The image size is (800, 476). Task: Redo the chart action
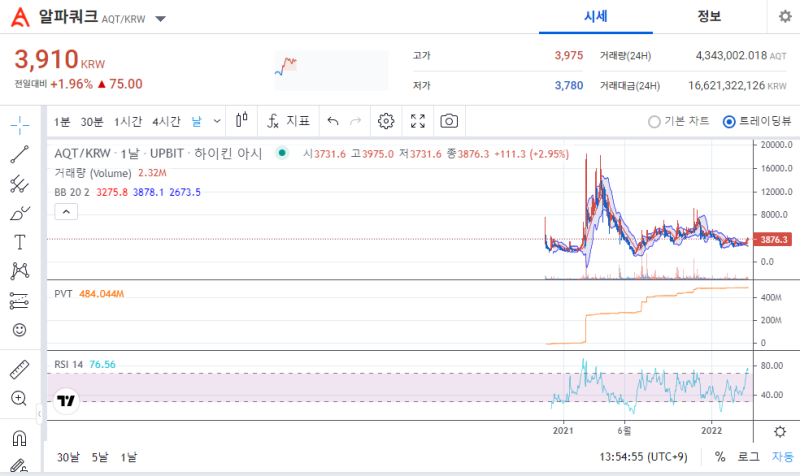pos(356,121)
